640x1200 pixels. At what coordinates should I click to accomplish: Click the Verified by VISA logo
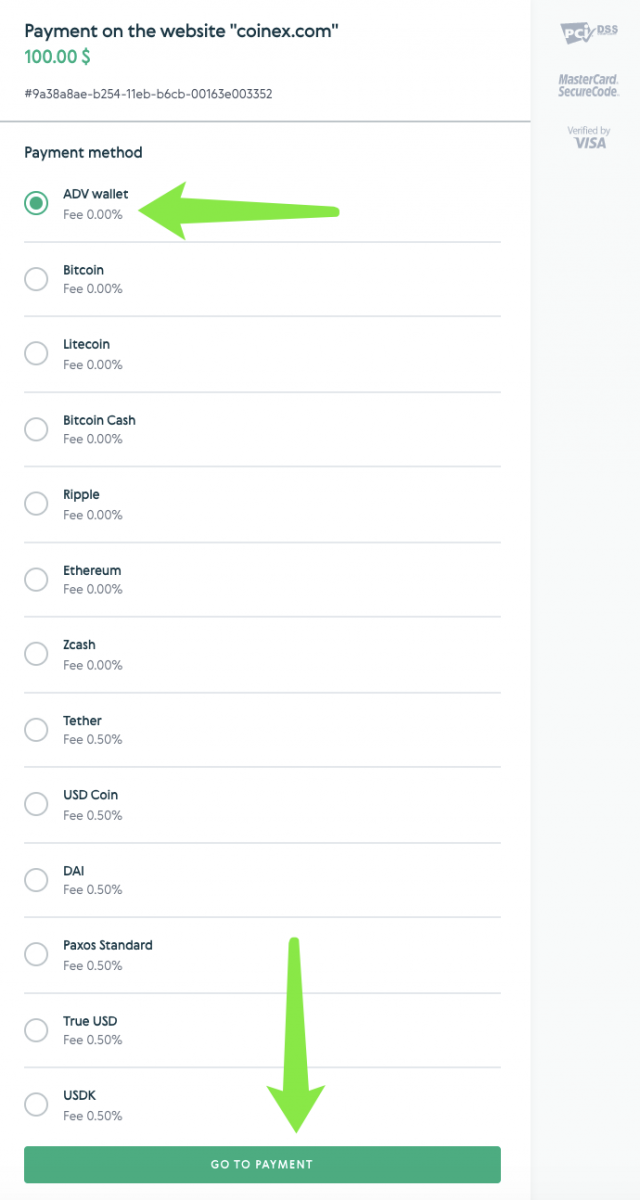click(590, 138)
